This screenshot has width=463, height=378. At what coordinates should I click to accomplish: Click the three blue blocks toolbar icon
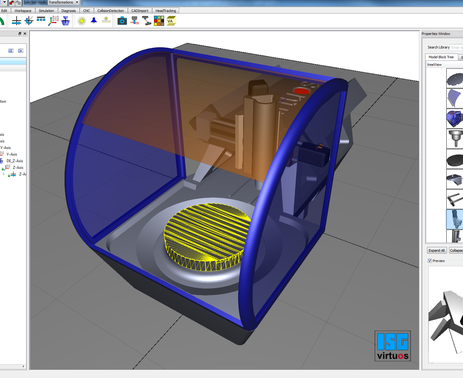(x=41, y=20)
